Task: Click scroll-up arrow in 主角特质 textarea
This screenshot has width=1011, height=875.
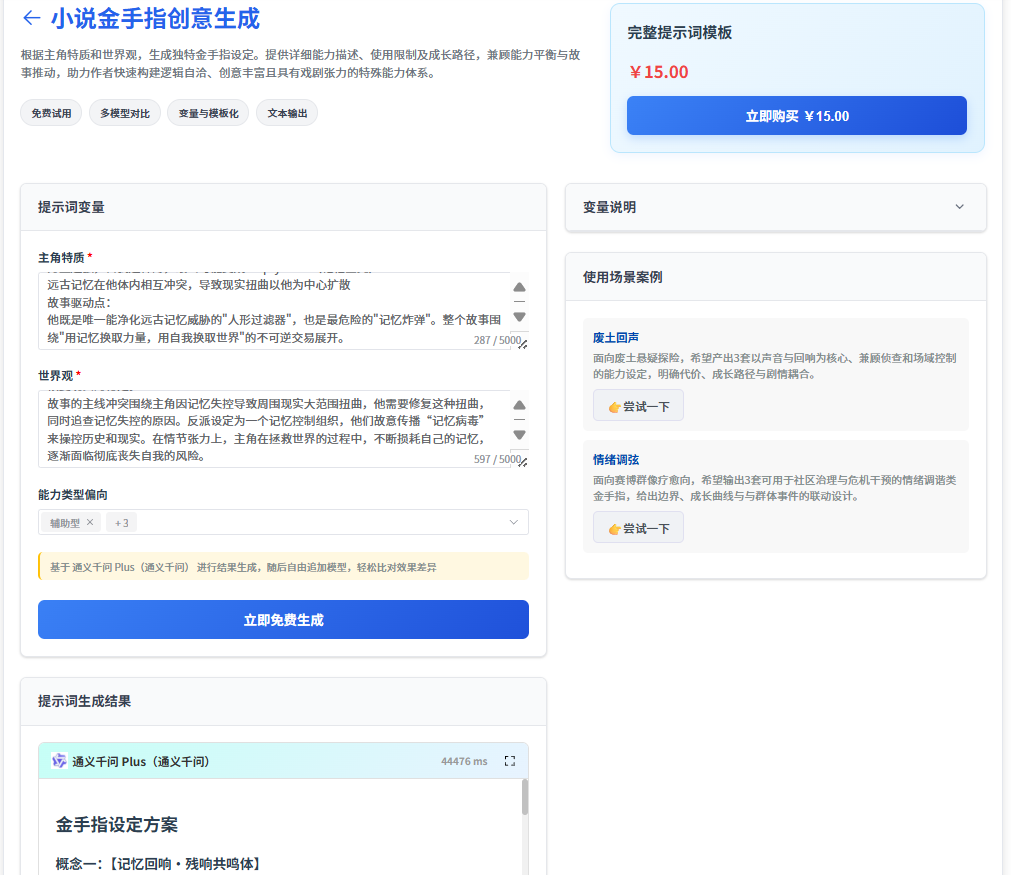Action: (519, 288)
